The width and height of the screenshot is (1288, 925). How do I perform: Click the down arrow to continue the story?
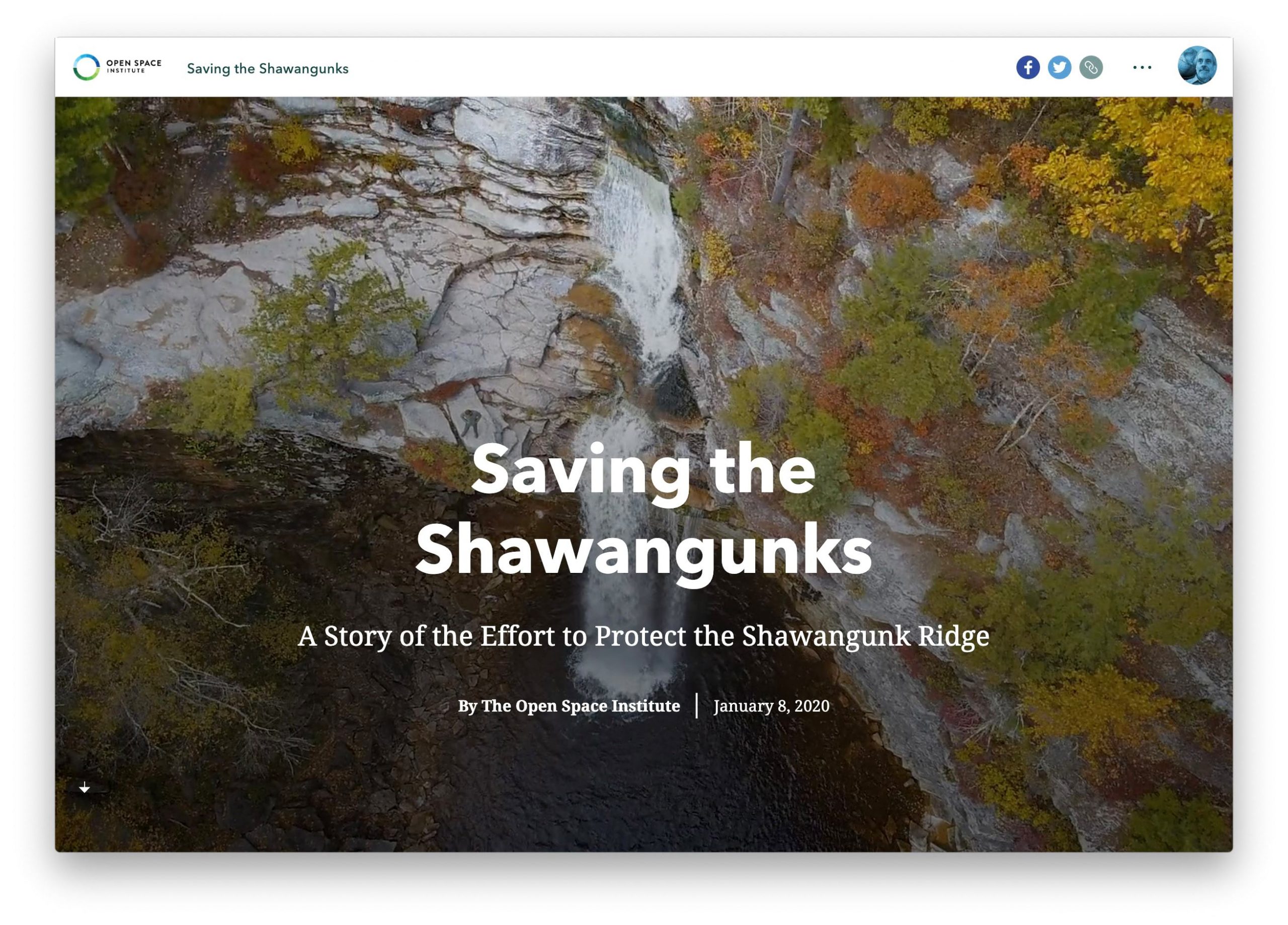(84, 787)
